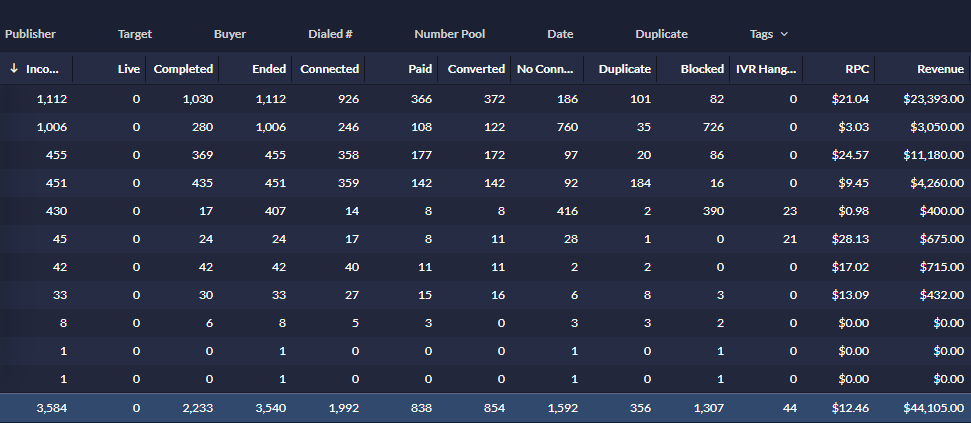The image size is (971, 423).
Task: Expand the Tags dropdown chevron
Action: (784, 34)
